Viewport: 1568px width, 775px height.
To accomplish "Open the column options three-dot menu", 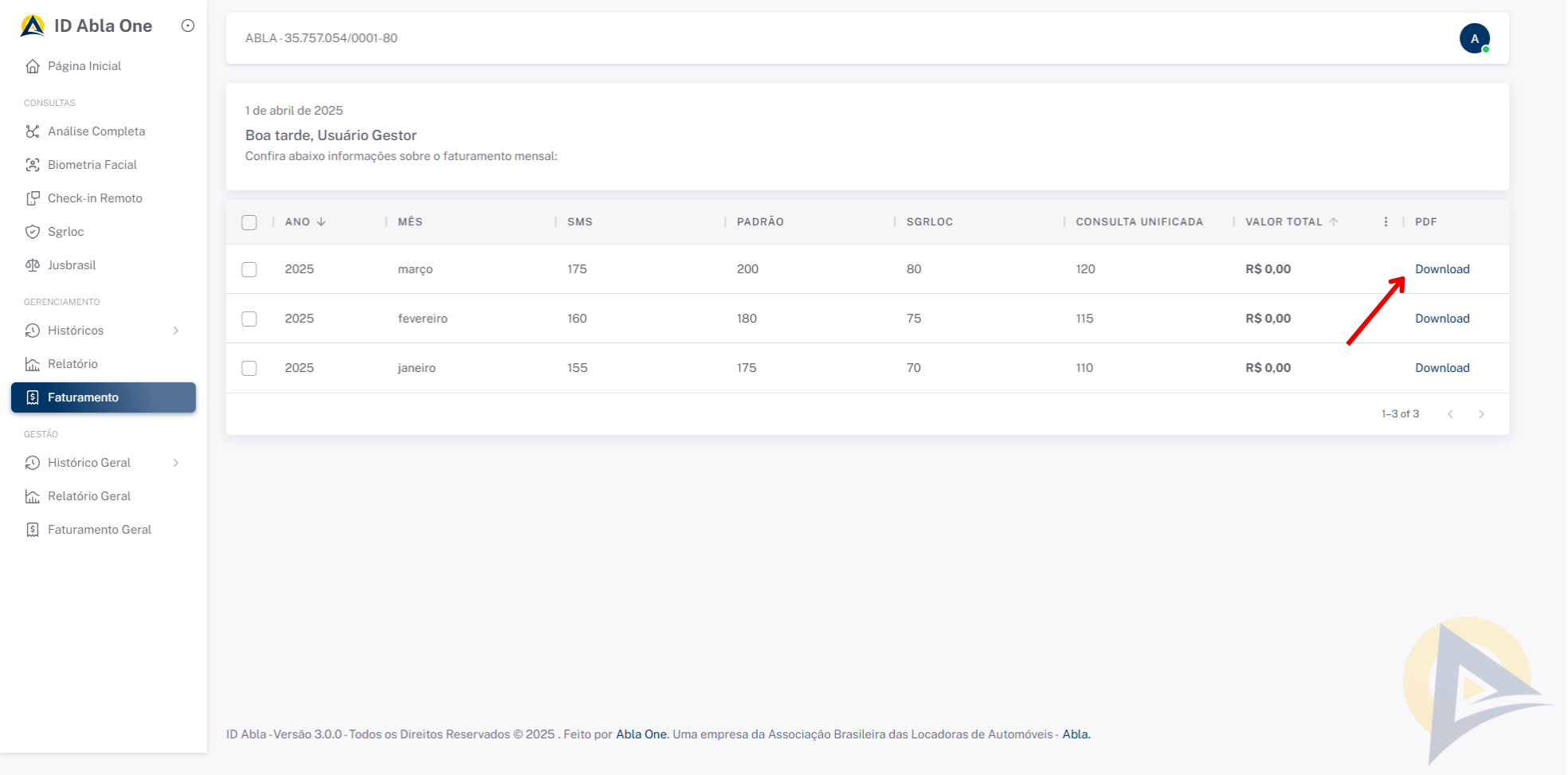I will 1386,222.
